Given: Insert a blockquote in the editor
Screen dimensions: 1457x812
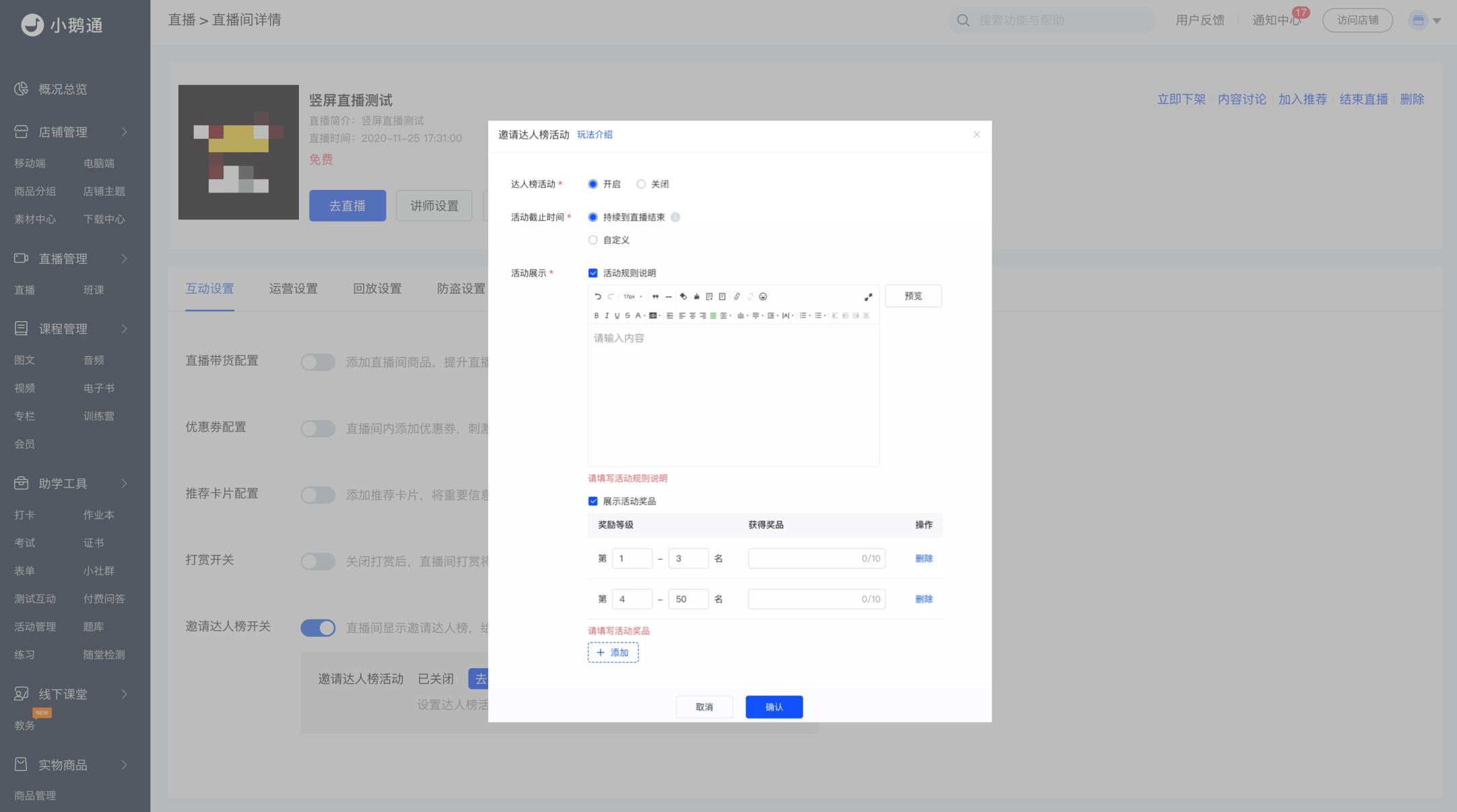Looking at the screenshot, I should click(655, 296).
